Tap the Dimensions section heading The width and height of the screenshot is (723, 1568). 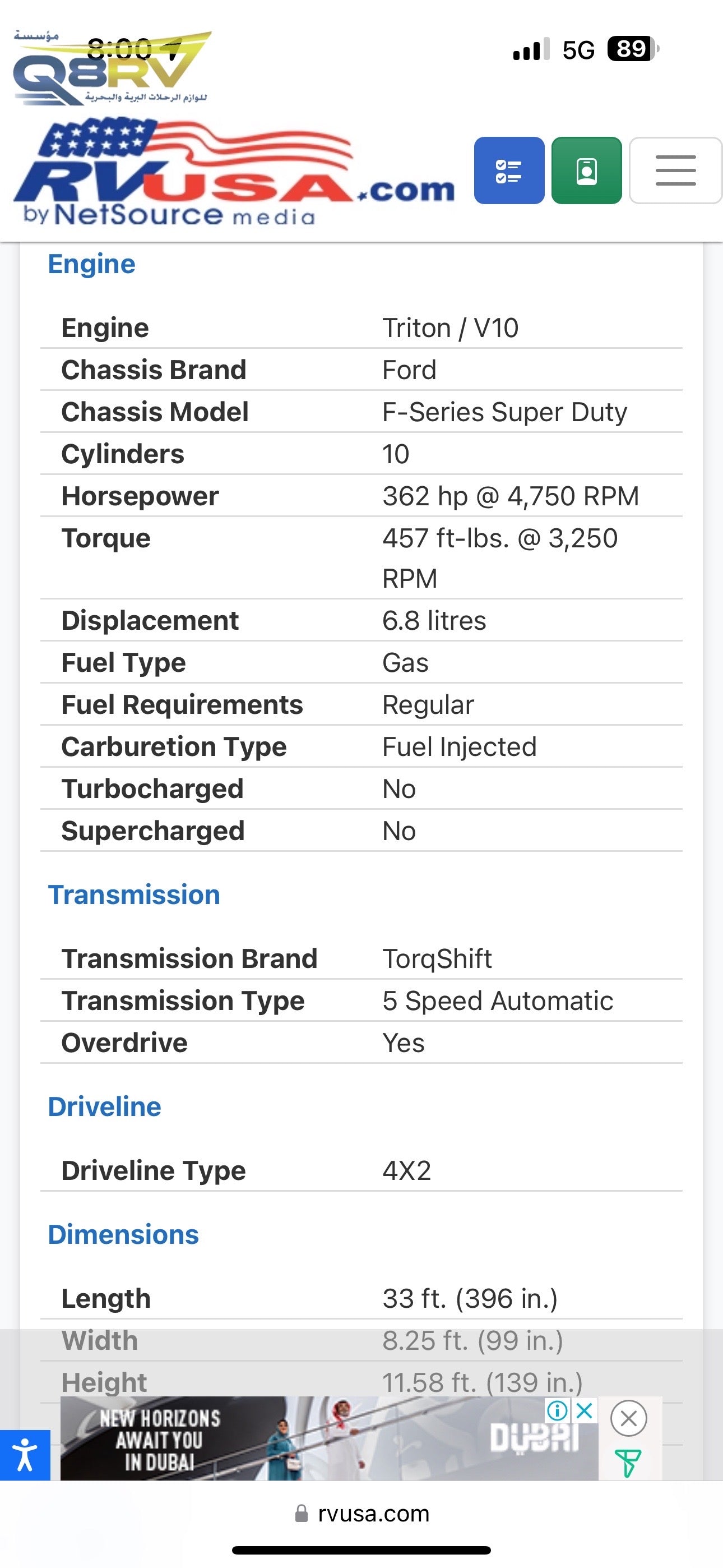click(123, 1234)
